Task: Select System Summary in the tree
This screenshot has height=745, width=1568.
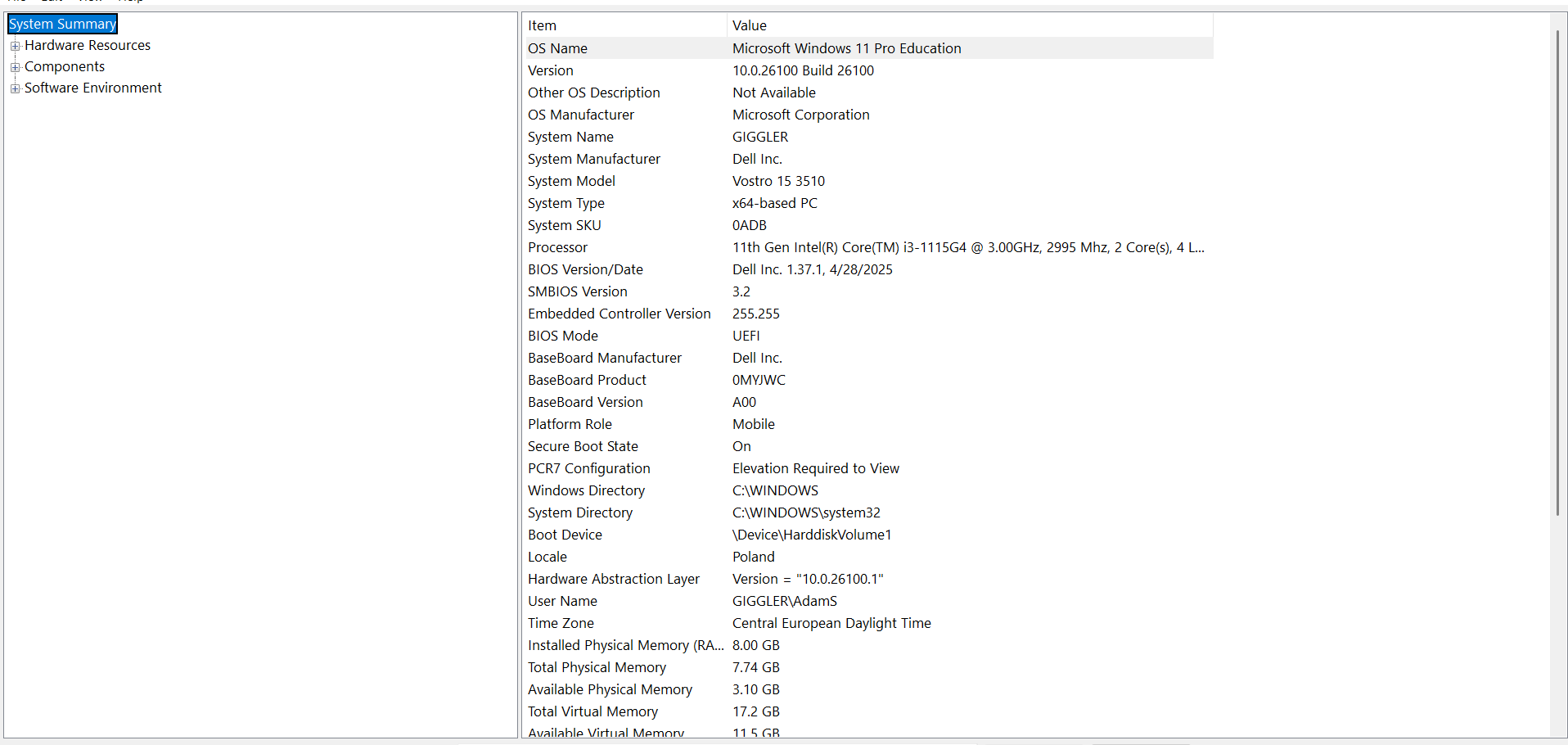Action: (x=63, y=24)
